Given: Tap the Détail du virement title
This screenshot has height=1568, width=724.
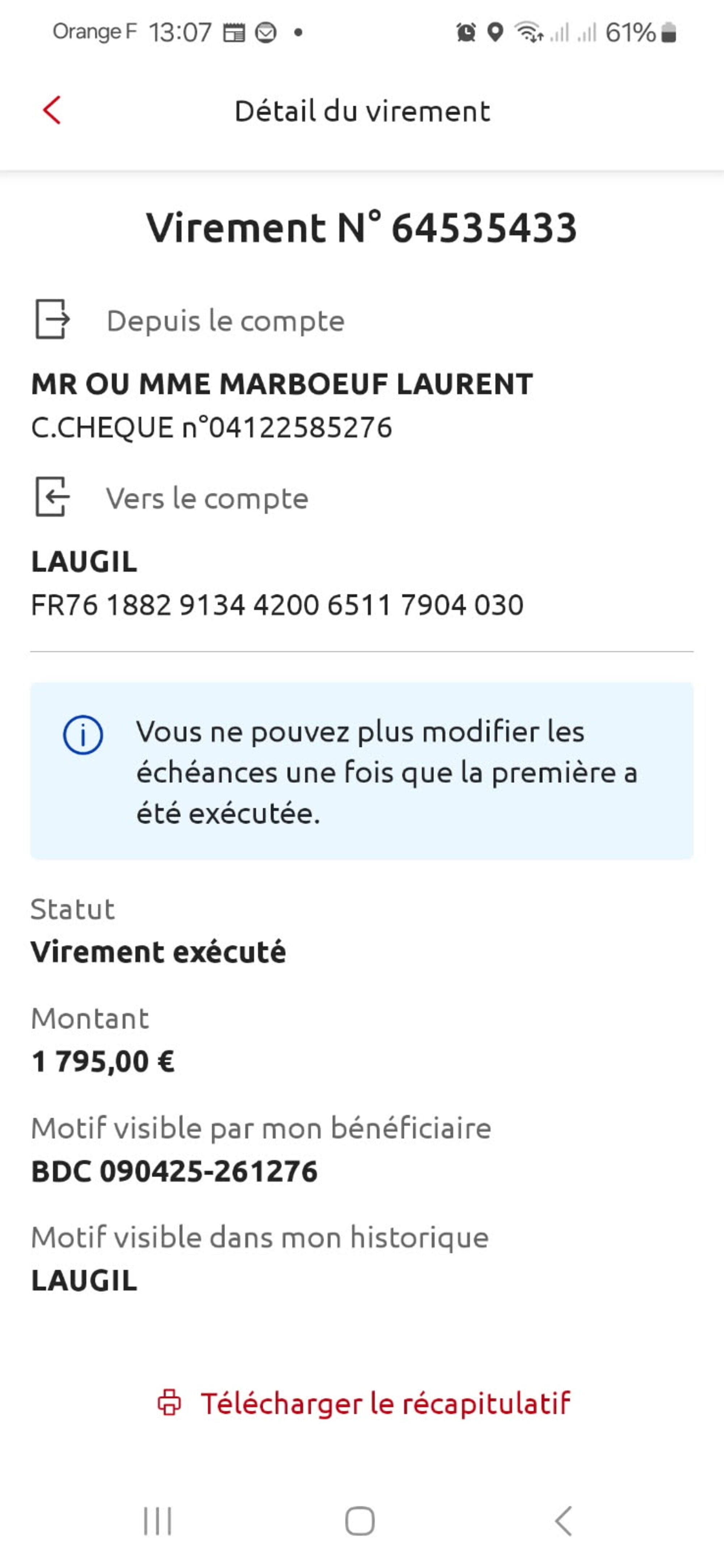Looking at the screenshot, I should pyautogui.click(x=362, y=111).
